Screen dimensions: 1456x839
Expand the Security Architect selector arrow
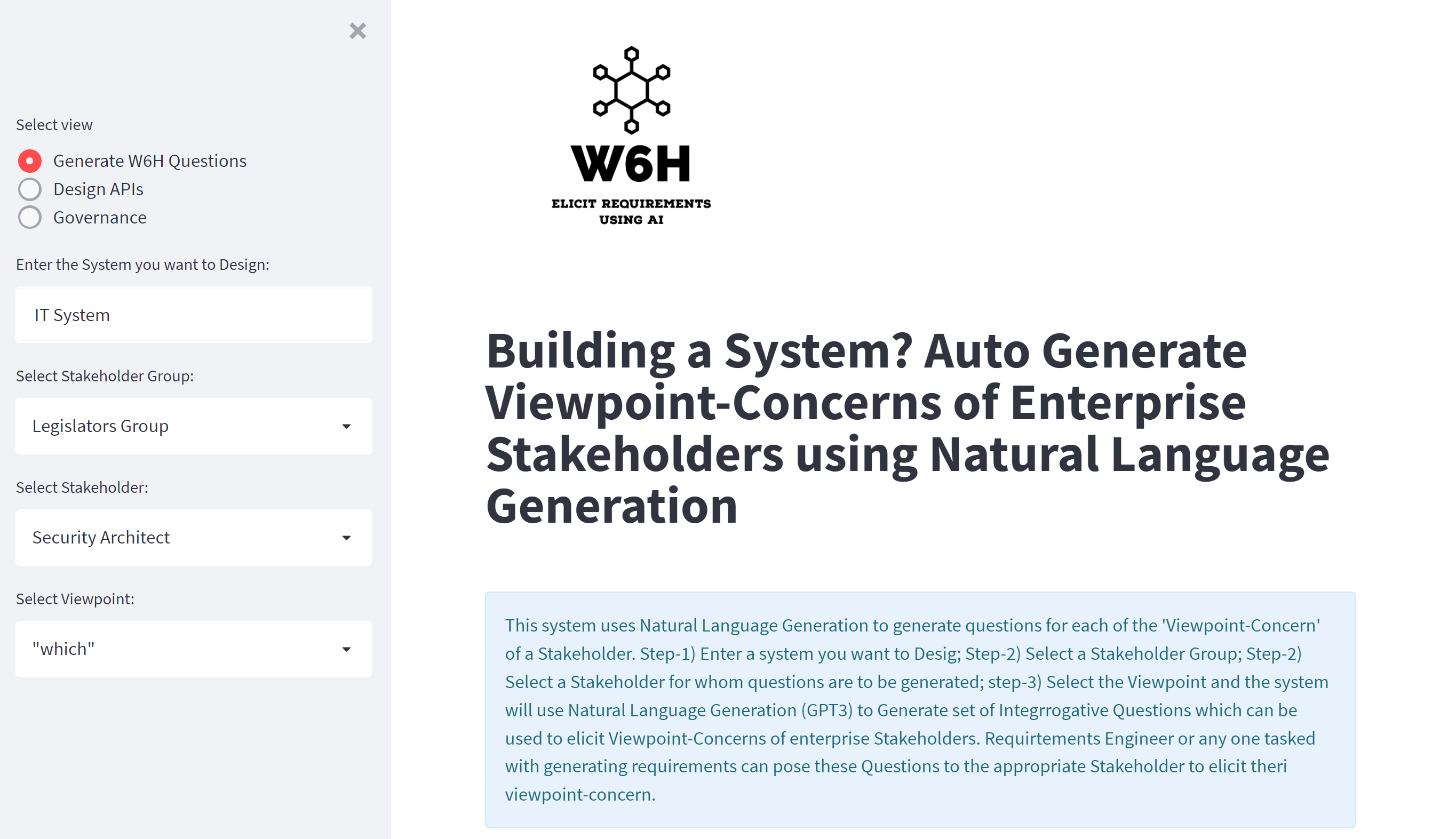(346, 537)
